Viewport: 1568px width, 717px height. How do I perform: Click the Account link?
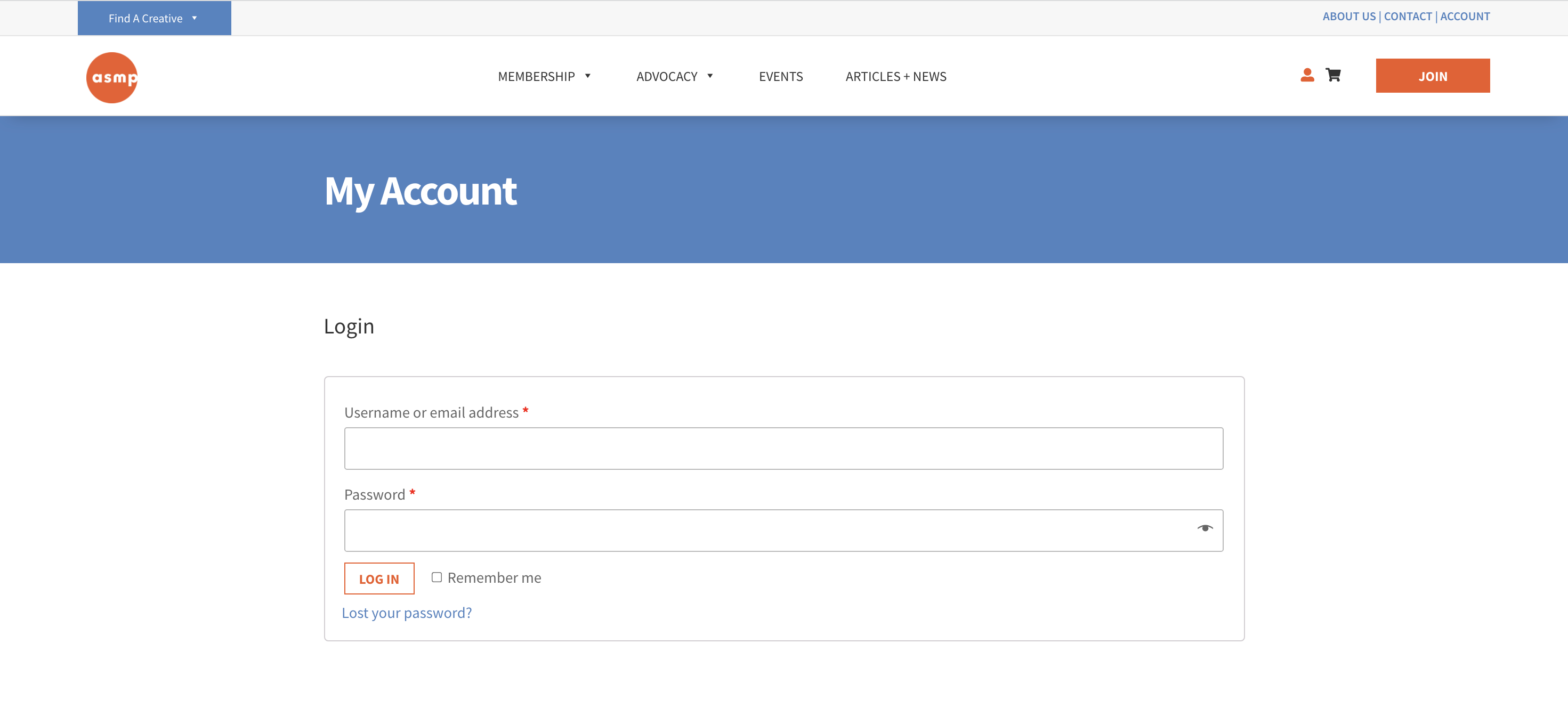(1465, 17)
